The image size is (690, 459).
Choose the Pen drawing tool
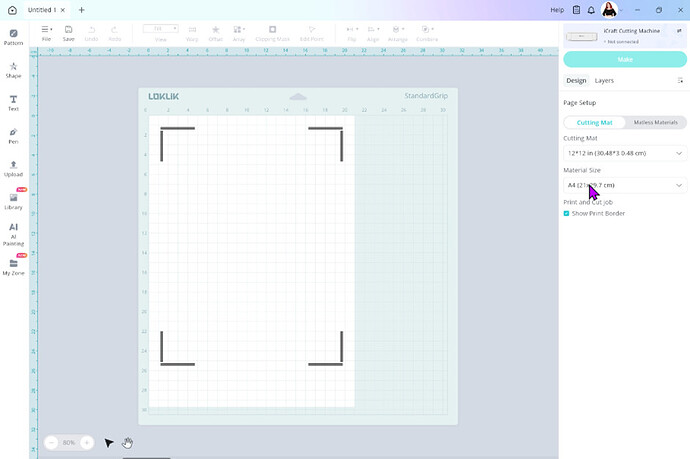tap(13, 135)
